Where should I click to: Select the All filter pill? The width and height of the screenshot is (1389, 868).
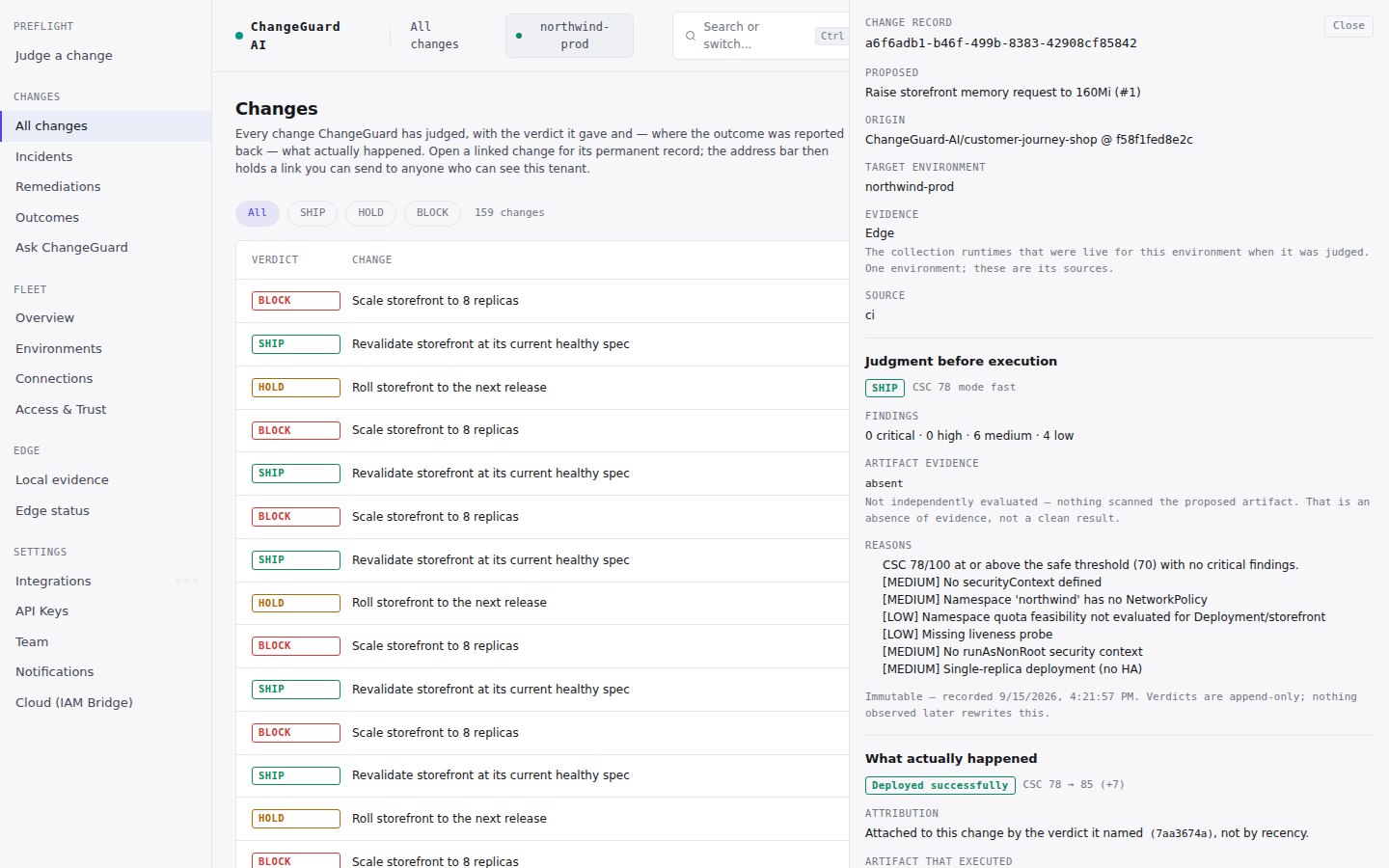[258, 213]
